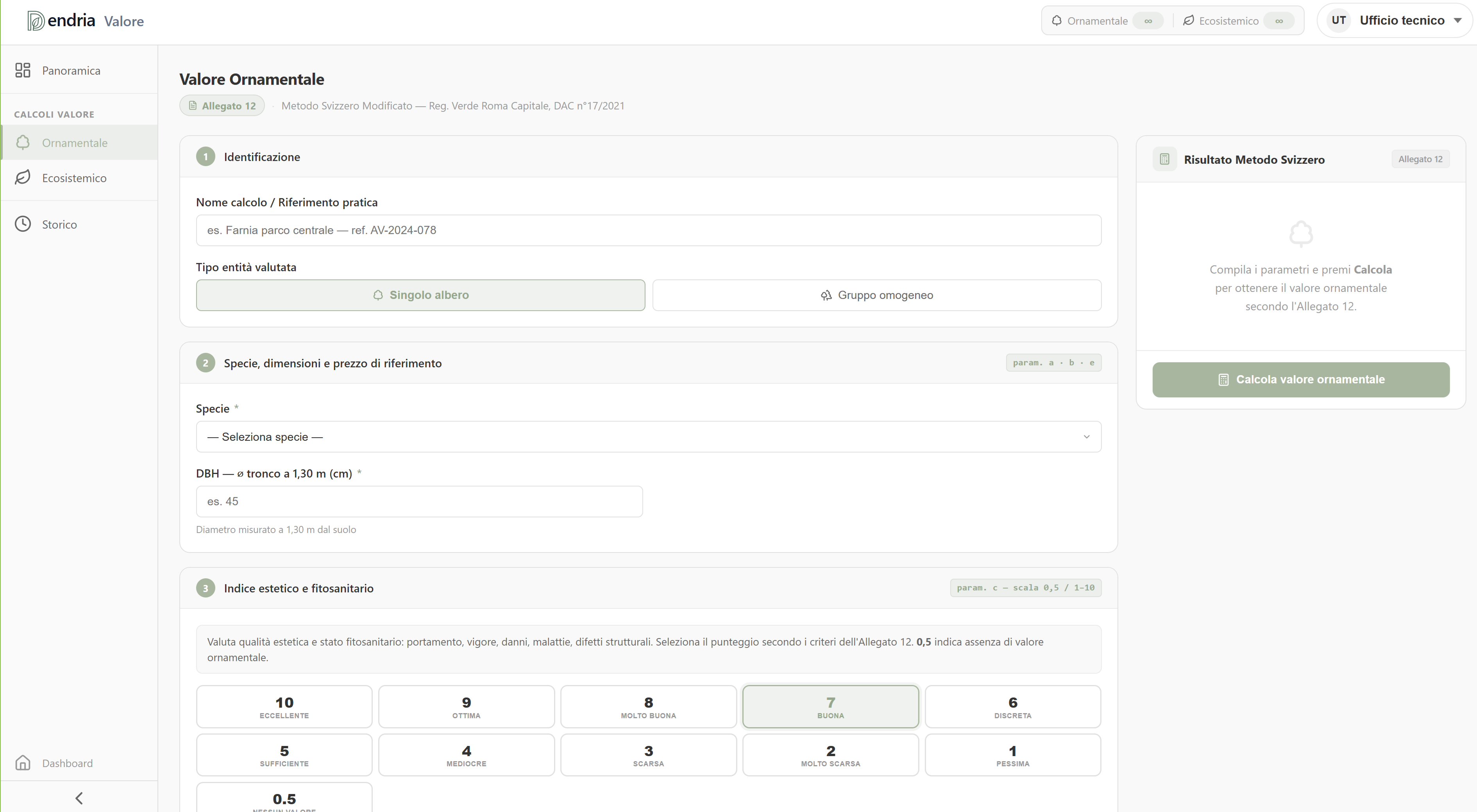Click the Dashboard house icon
Viewport: 1477px width, 812px height.
pos(23,763)
